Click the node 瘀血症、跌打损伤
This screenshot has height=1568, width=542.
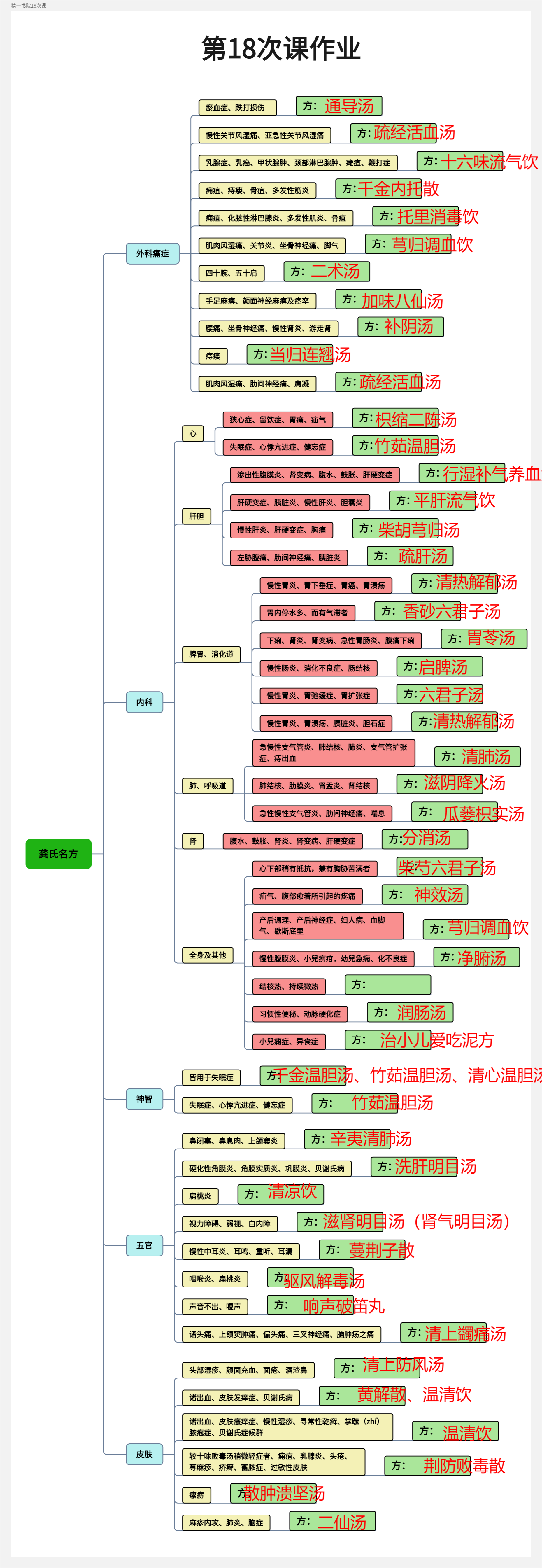238,108
